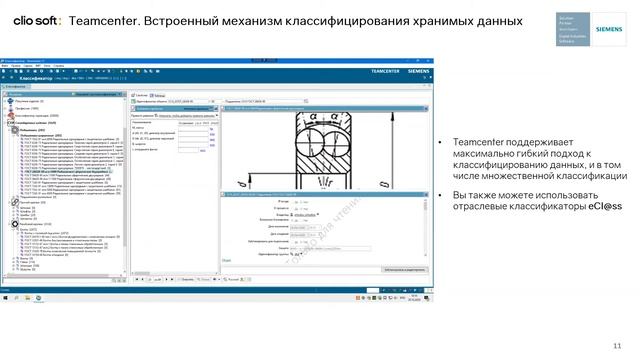Switch to the Свойства tab
This screenshot has height=360, width=640.
139,95
